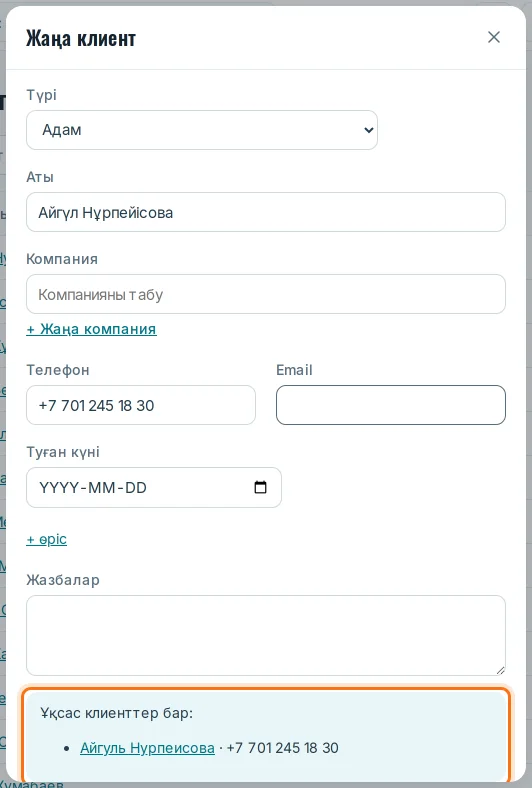Click the + Жаңа компания link
Viewport: 532px width, 788px height.
[x=91, y=329]
